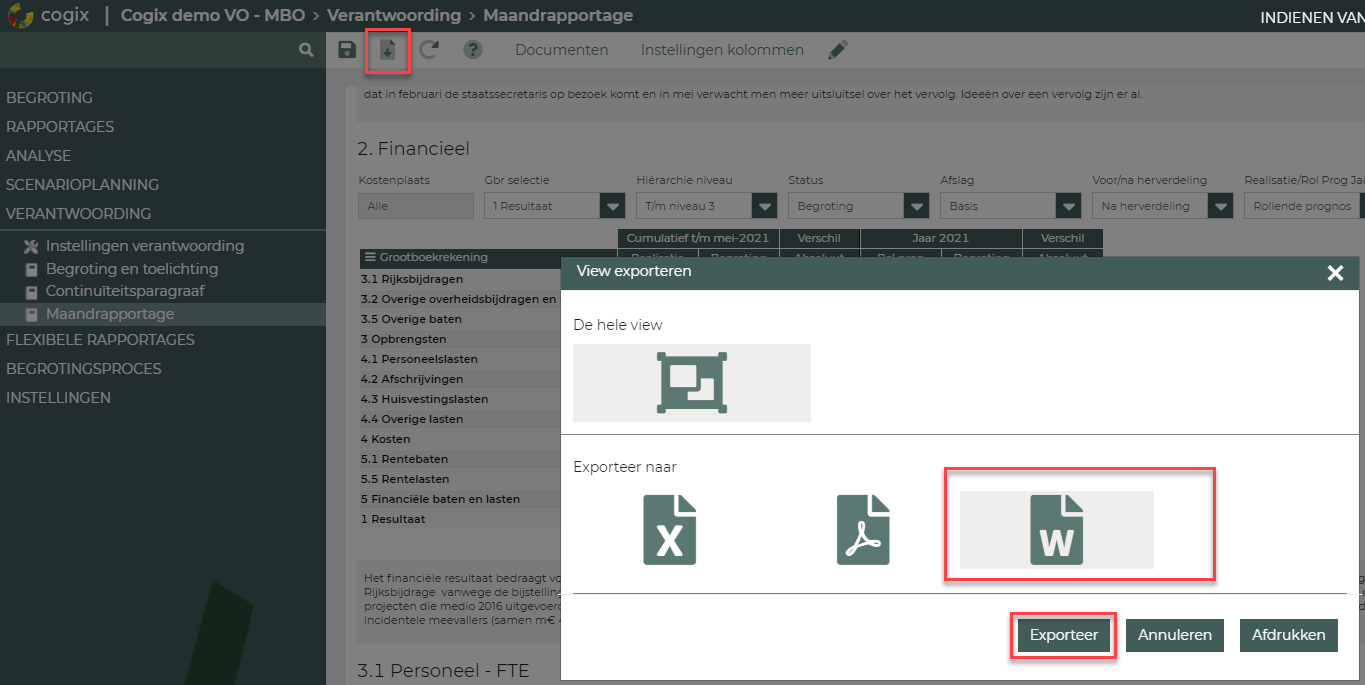
Task: Click the 4.4 Overige lasten row
Action: [x=459, y=419]
